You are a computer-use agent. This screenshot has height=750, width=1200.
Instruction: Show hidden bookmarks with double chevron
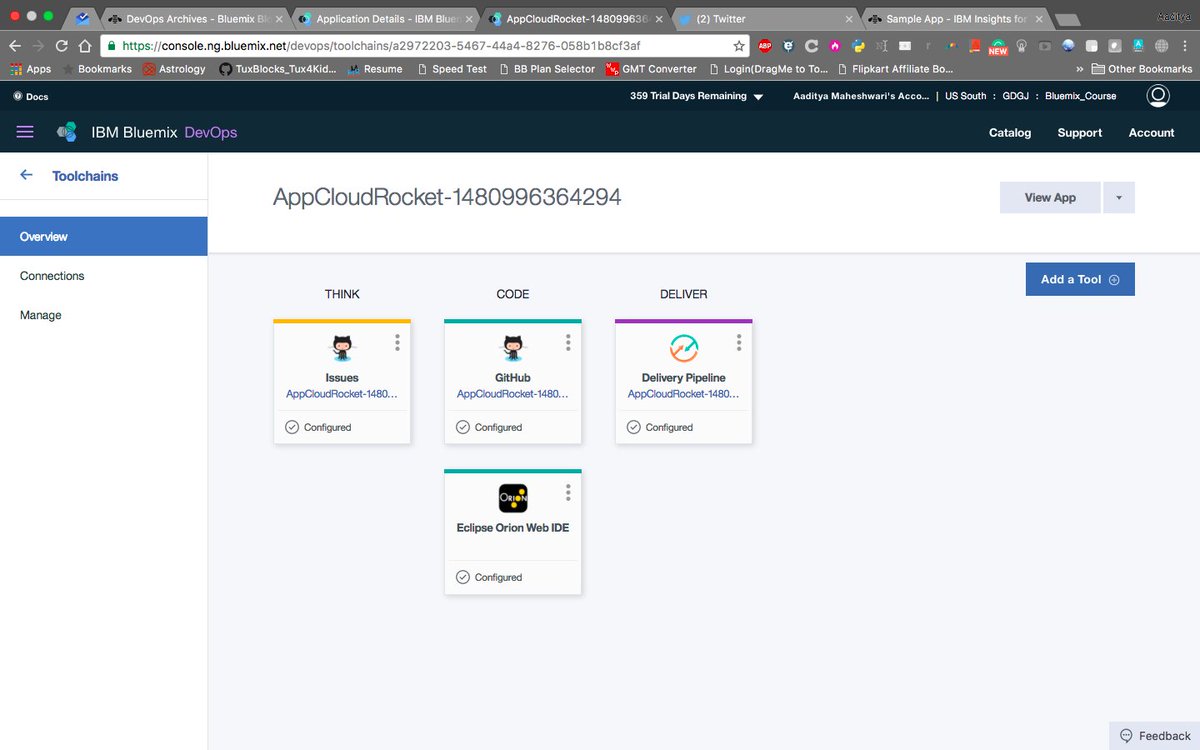coord(1079,69)
